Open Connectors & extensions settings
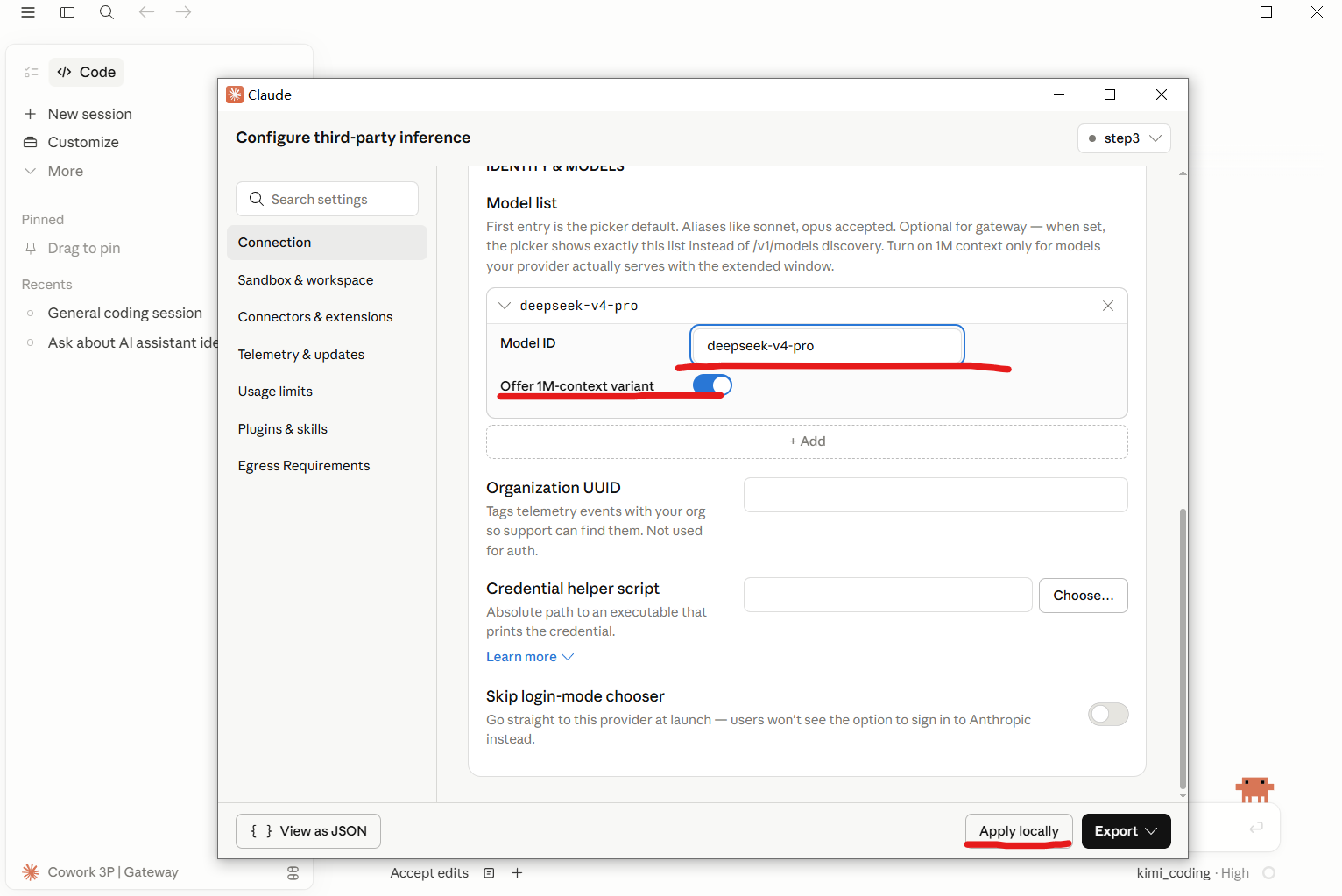The height and width of the screenshot is (896, 1342). (315, 317)
